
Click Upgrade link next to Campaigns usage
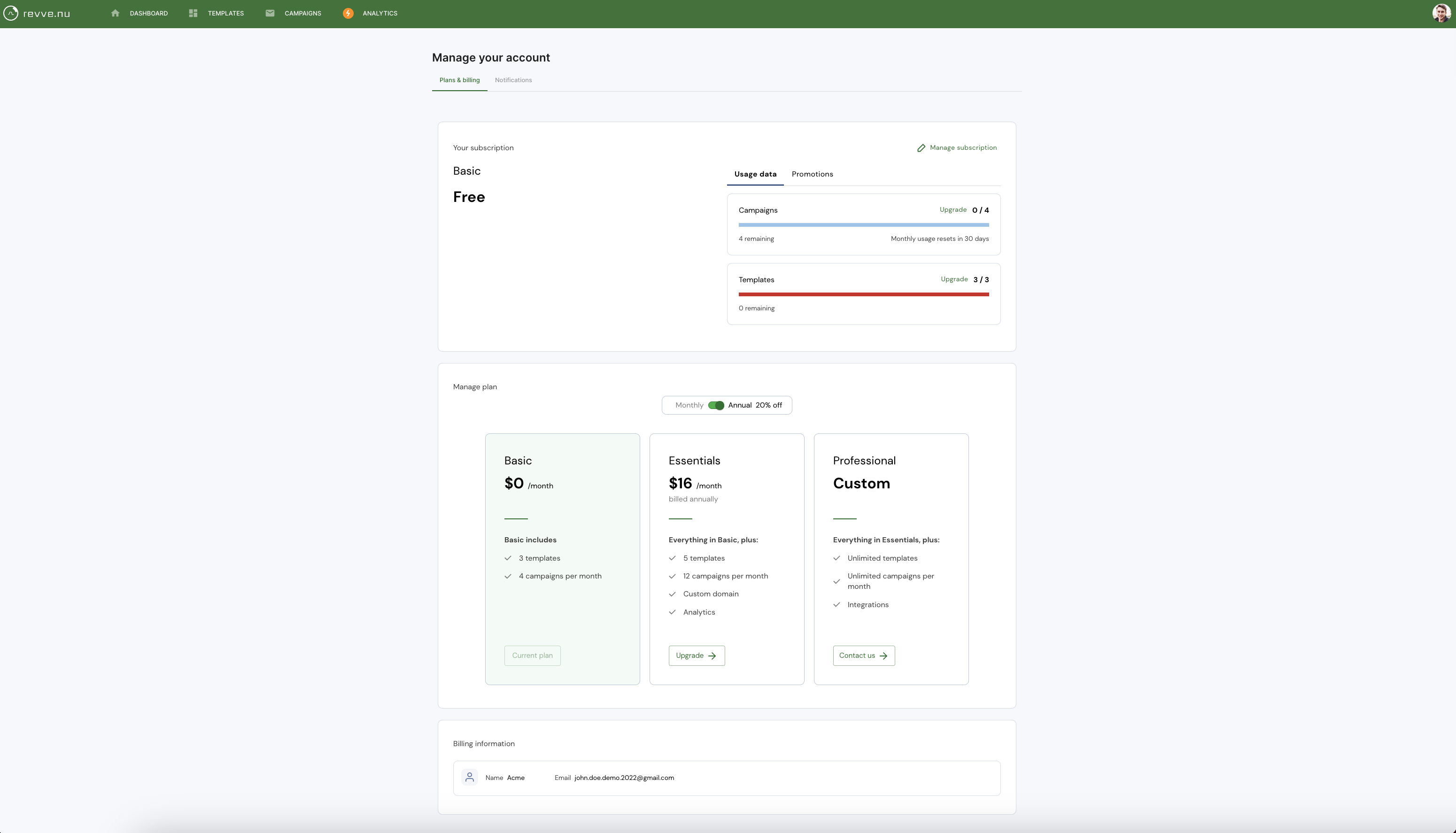(953, 210)
